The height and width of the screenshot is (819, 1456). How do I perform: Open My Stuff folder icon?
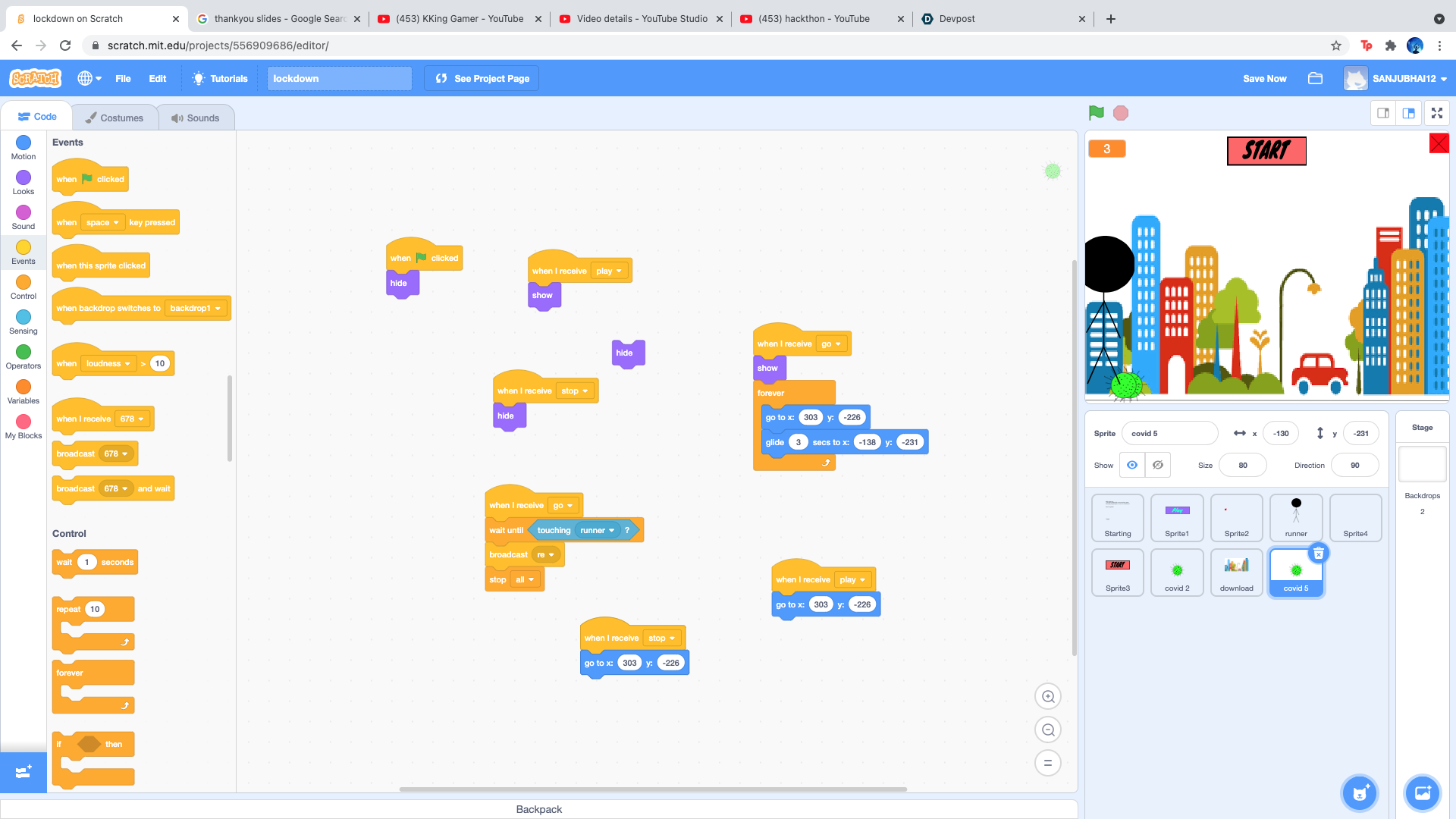click(1315, 79)
